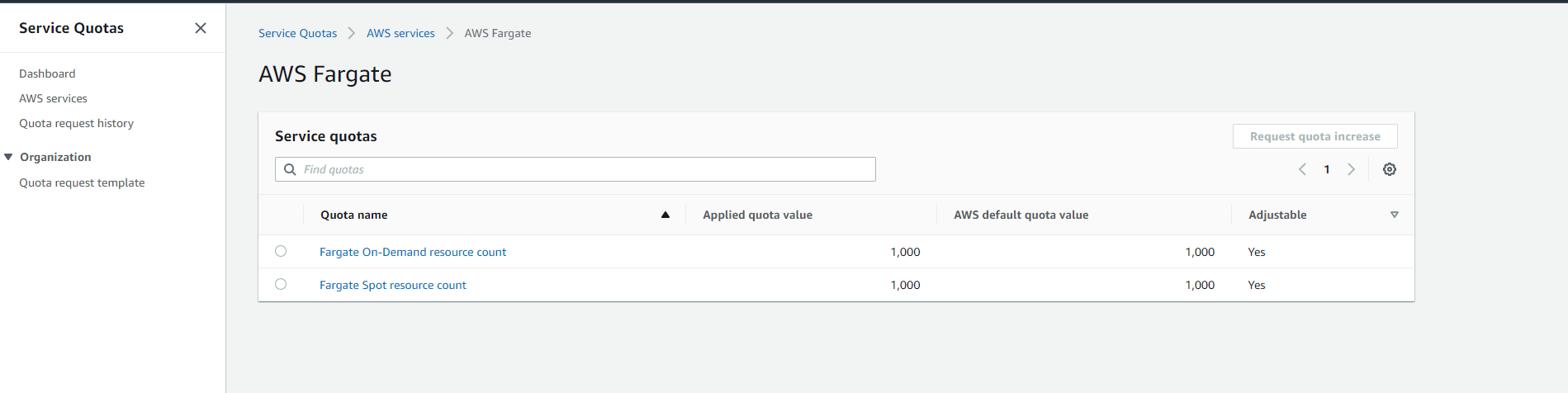The width and height of the screenshot is (1568, 393).
Task: Open Fargate Spot resource count link
Action: 393,285
